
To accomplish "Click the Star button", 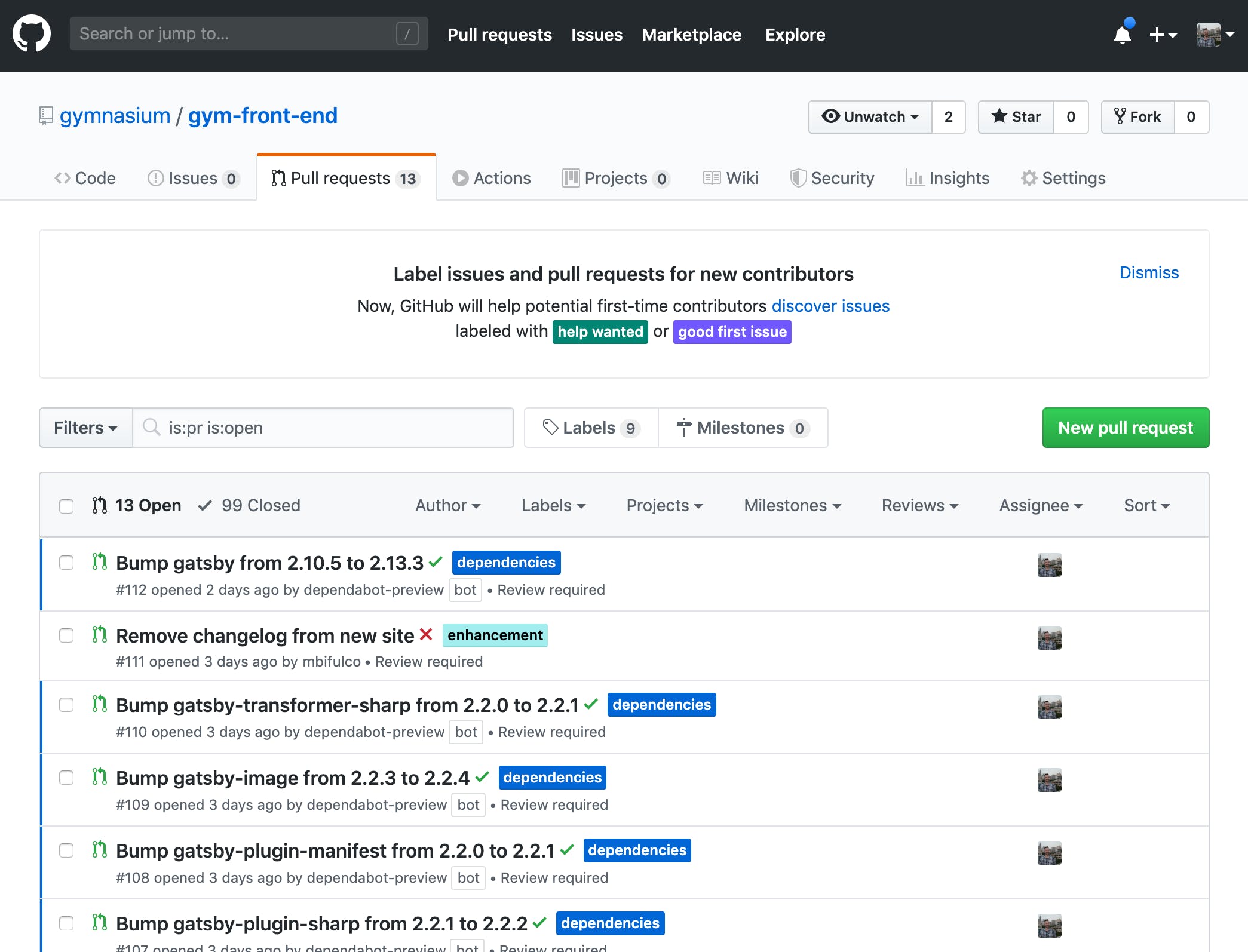I will click(x=1016, y=116).
